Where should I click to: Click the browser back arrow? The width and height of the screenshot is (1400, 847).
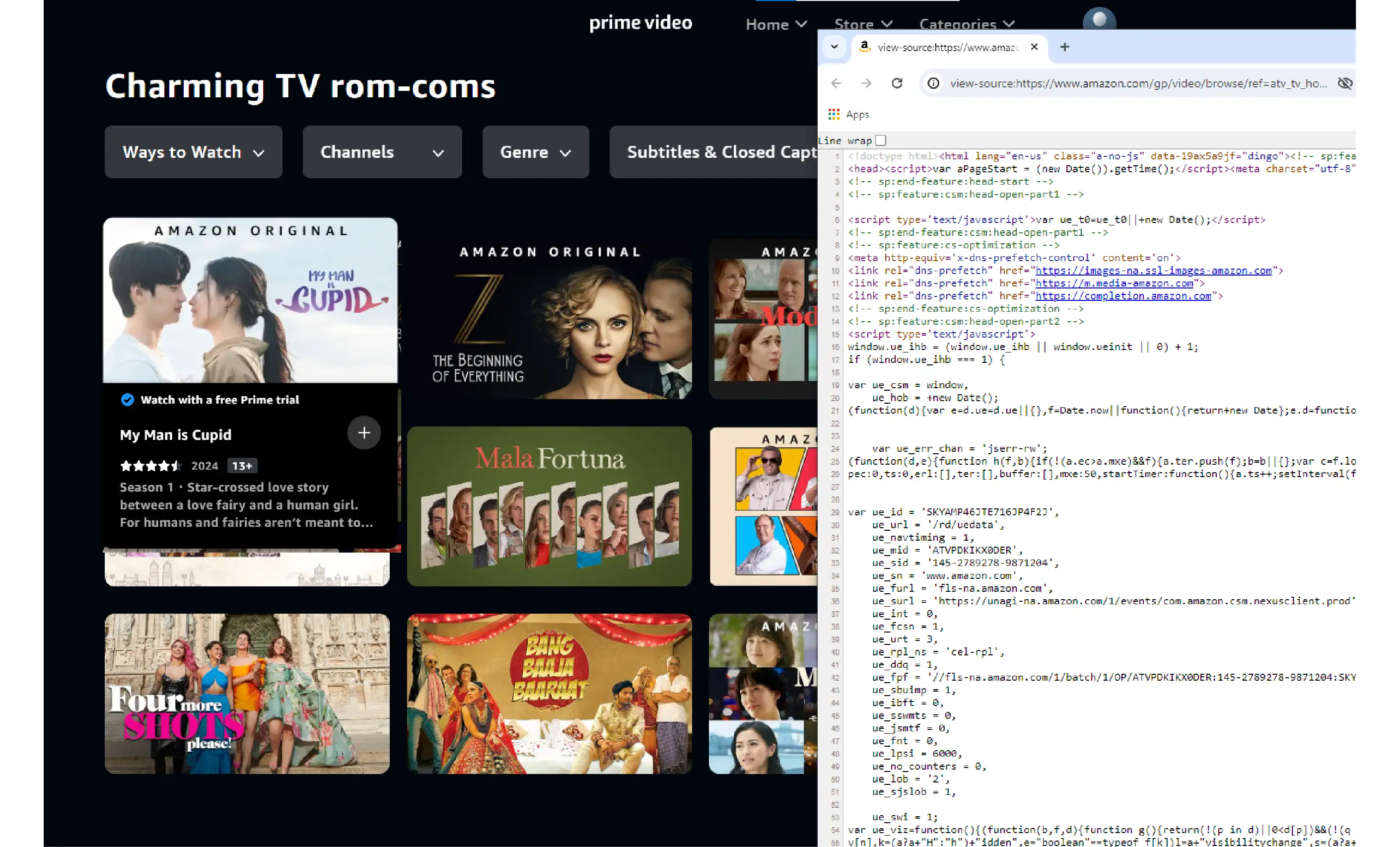click(x=836, y=83)
